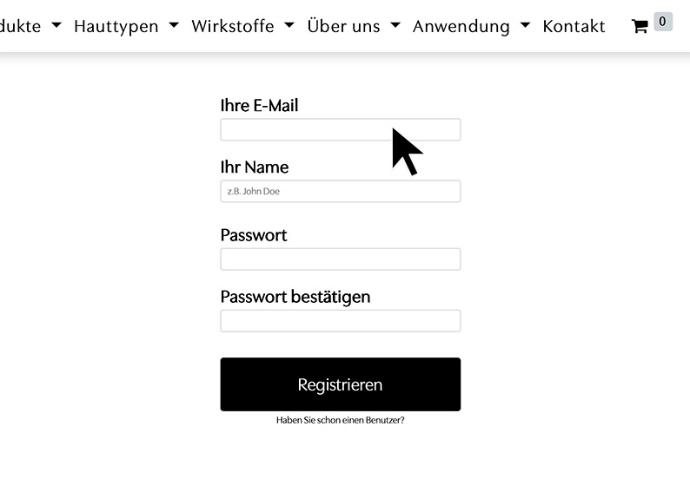Expand the dropdown arrow beside the cut-off Produkte item
This screenshot has height=492, width=690.
(56, 26)
